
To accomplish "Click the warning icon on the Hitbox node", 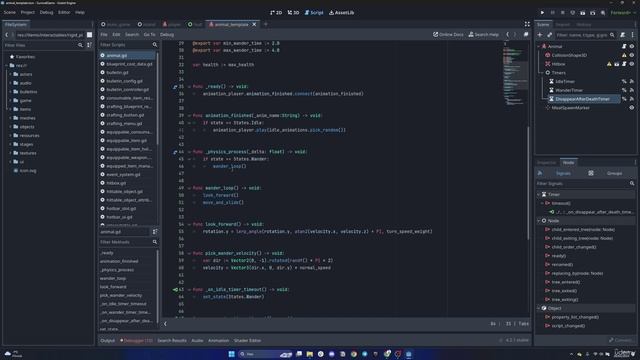I will click(609, 64).
